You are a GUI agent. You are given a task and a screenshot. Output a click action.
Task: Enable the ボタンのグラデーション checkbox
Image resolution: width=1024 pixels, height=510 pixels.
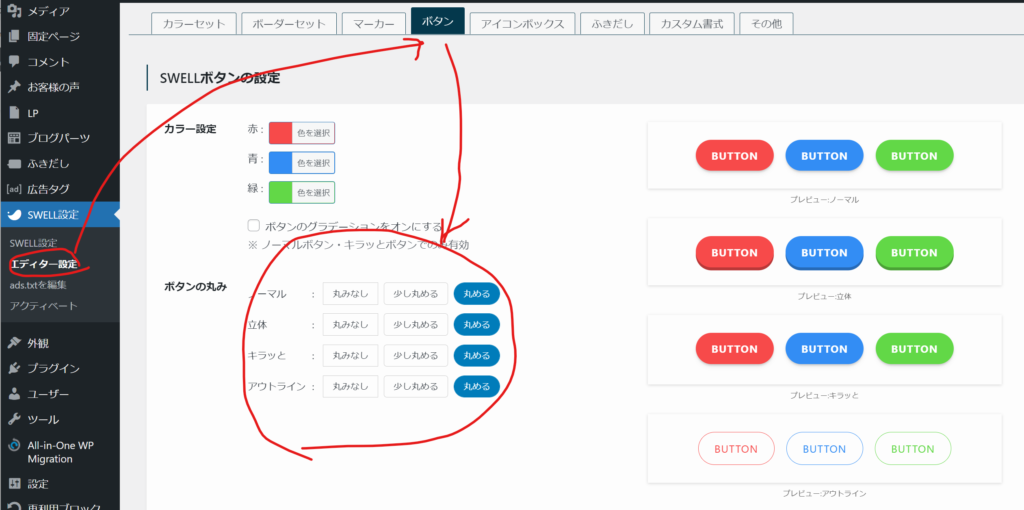point(254,226)
